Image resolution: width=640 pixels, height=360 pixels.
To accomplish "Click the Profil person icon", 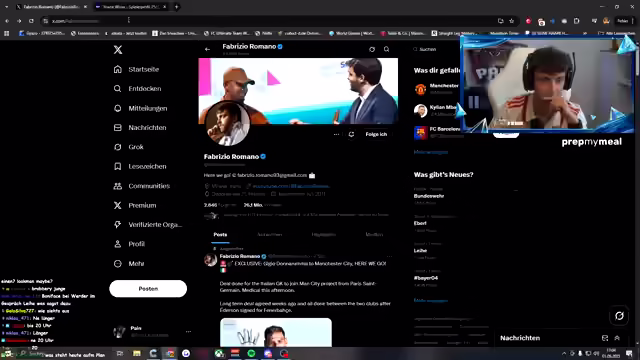I will coord(118,244).
